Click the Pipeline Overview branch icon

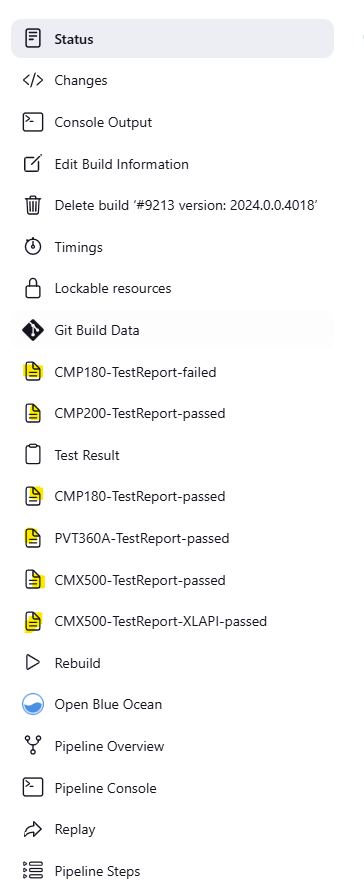coord(33,746)
